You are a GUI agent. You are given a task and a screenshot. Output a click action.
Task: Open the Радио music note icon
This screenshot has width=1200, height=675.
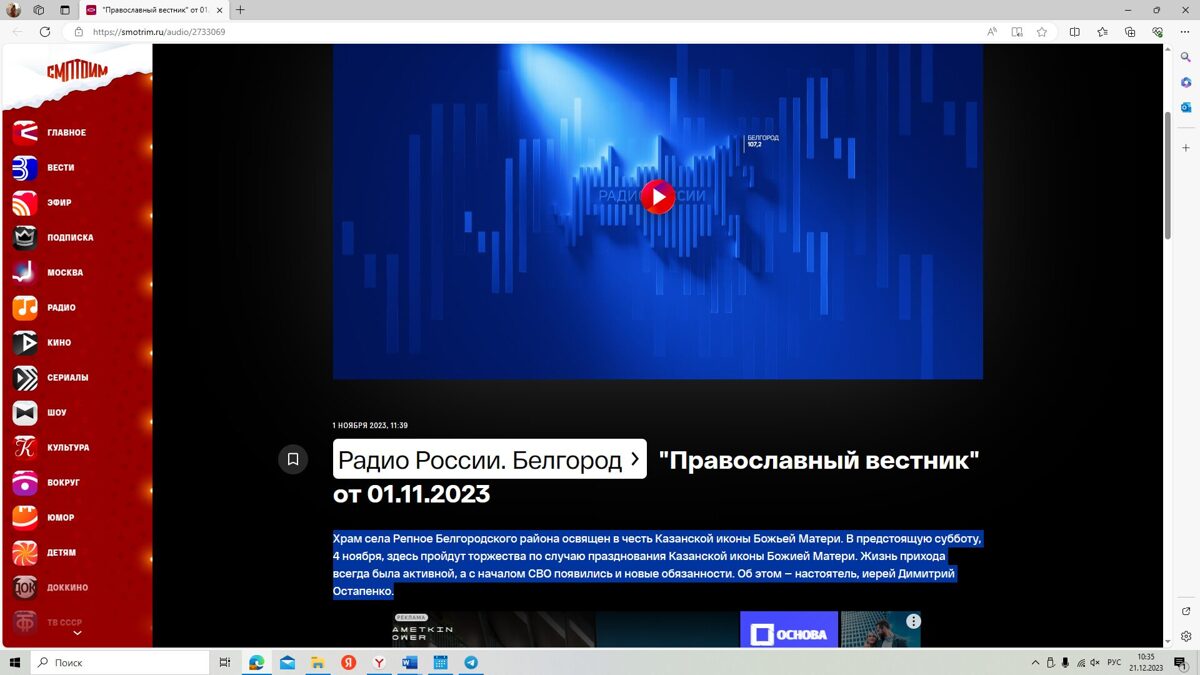(x=25, y=307)
